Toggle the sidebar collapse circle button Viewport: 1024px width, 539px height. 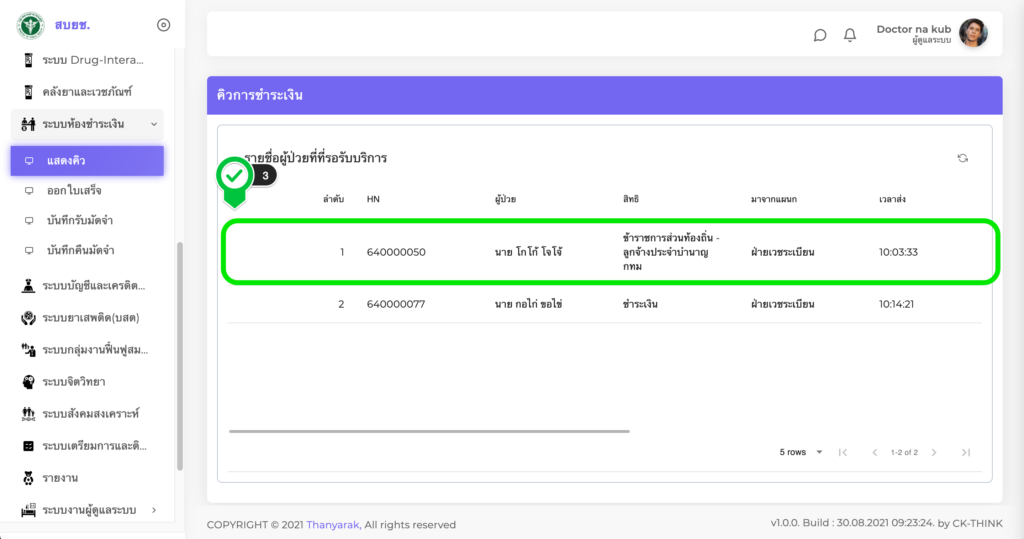pyautogui.click(x=164, y=25)
